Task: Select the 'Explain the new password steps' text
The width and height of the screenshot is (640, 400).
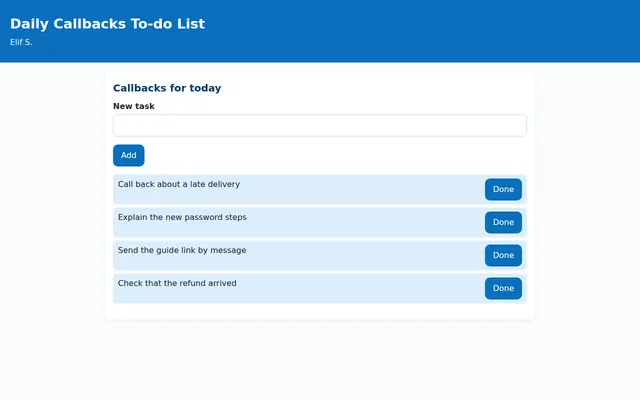Action: (182, 218)
